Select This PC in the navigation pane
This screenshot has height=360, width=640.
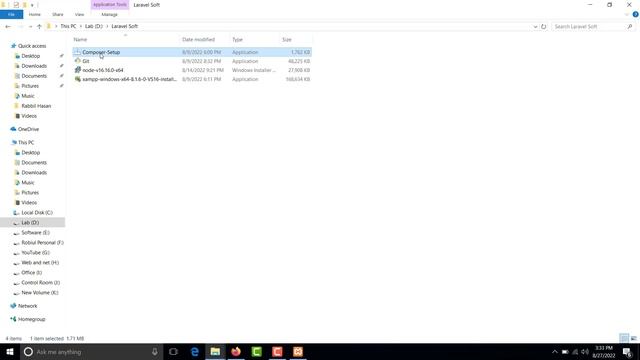coord(26,142)
